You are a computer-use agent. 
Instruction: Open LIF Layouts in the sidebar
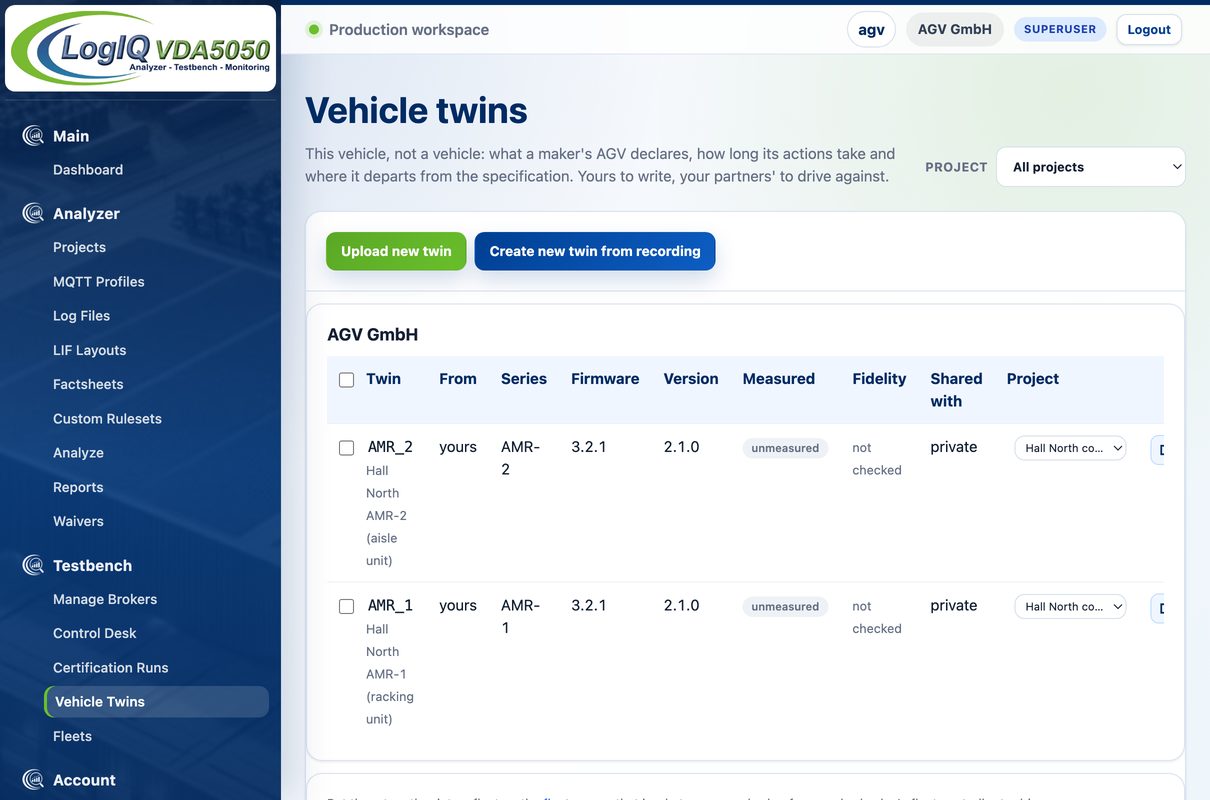90,350
